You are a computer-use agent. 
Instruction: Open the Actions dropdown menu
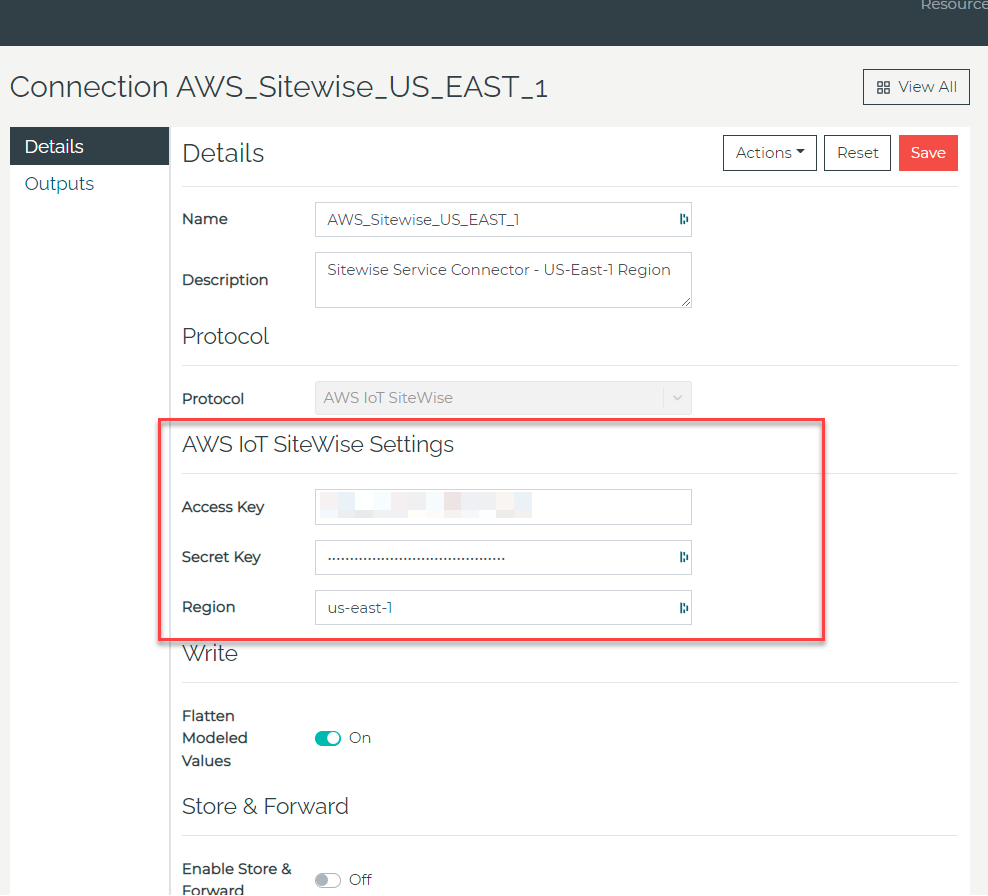point(769,153)
